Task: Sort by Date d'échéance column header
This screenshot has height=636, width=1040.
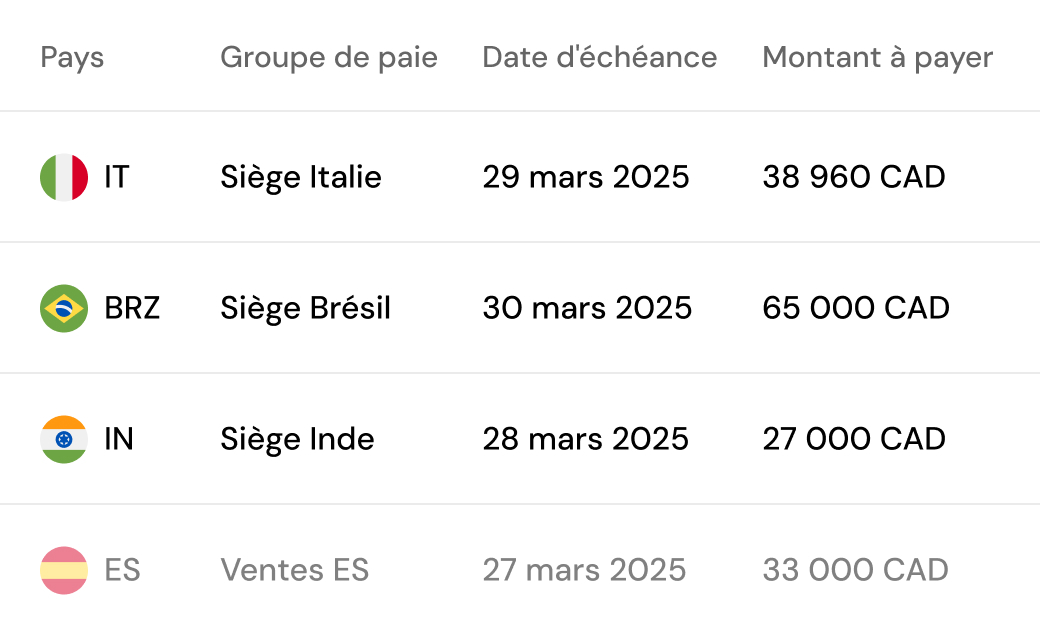Action: [600, 58]
